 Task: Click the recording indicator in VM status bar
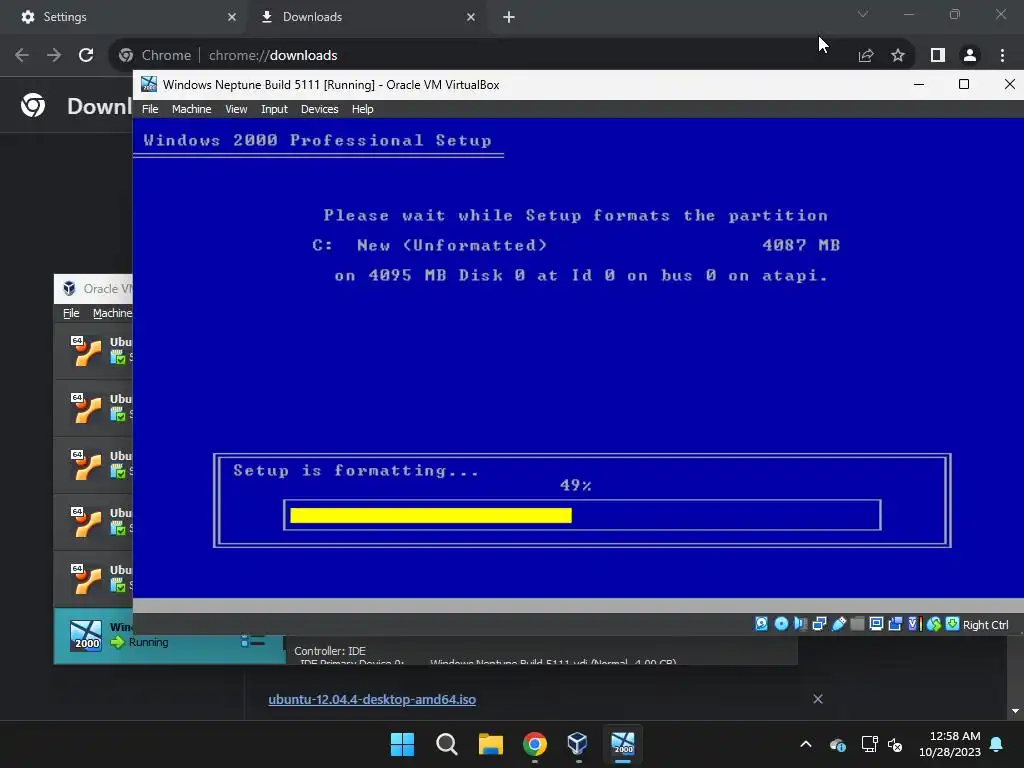895,624
